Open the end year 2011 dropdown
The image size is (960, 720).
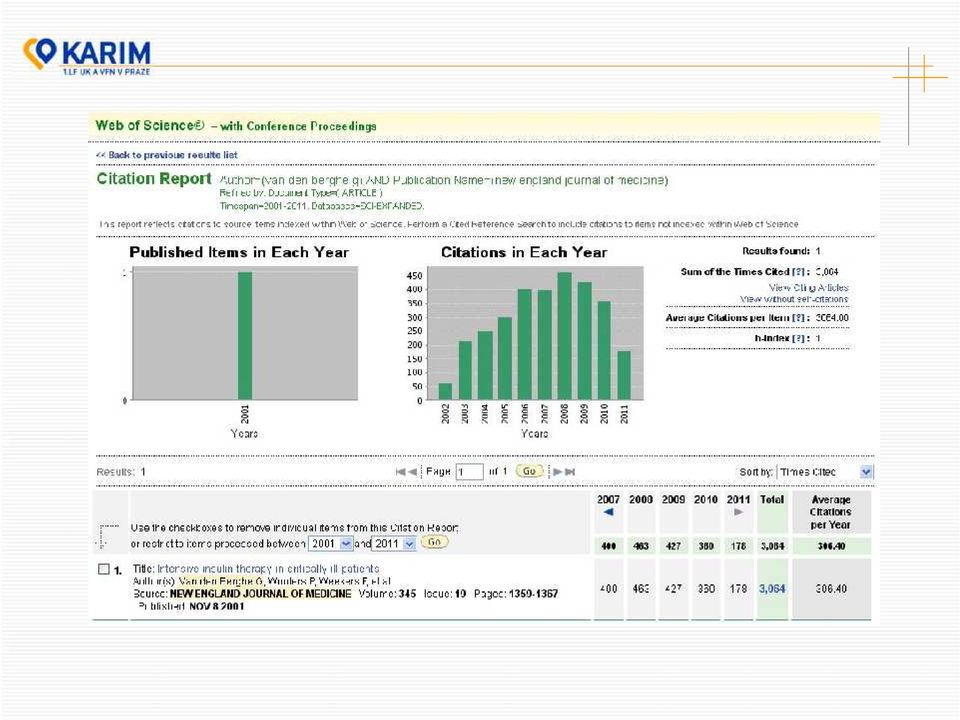point(394,543)
